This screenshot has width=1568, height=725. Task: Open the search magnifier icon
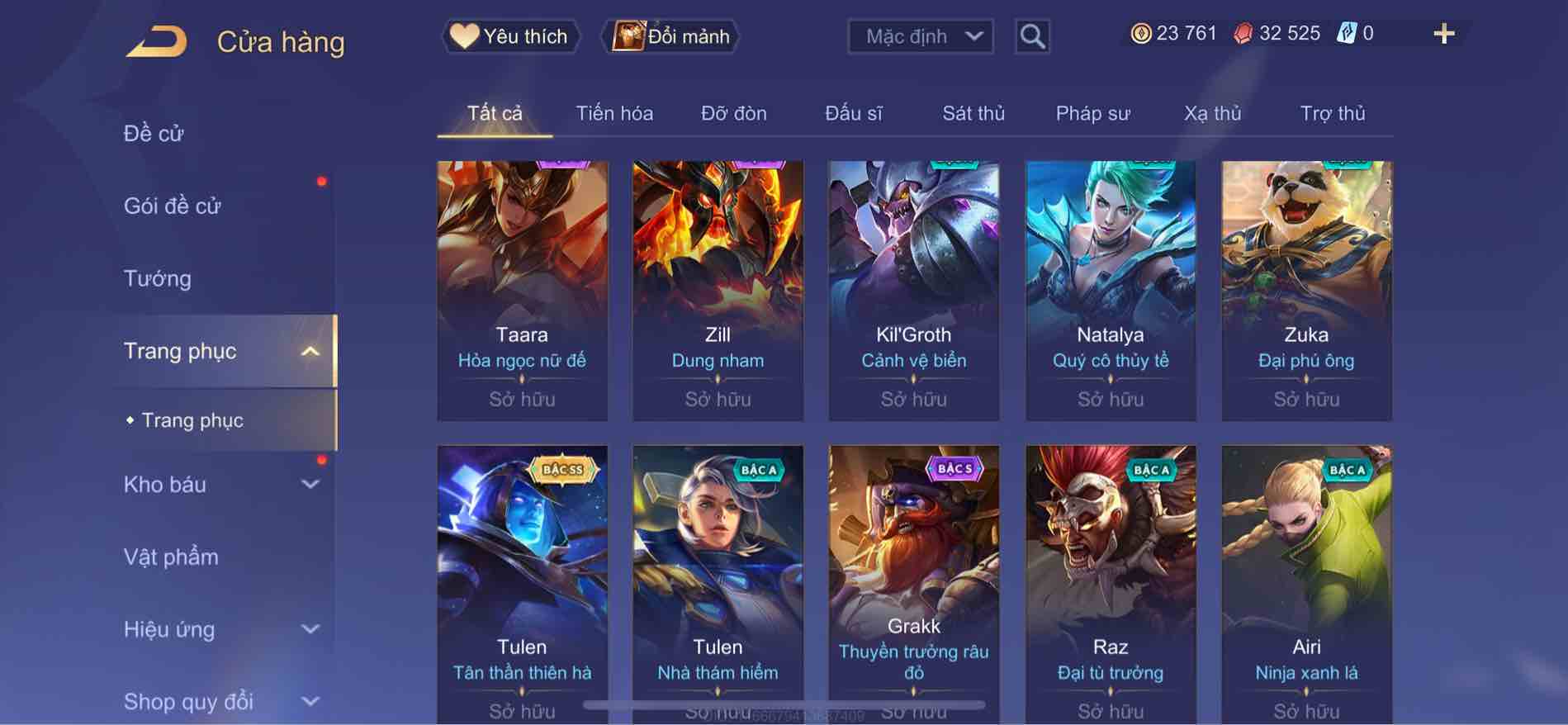[x=1032, y=36]
